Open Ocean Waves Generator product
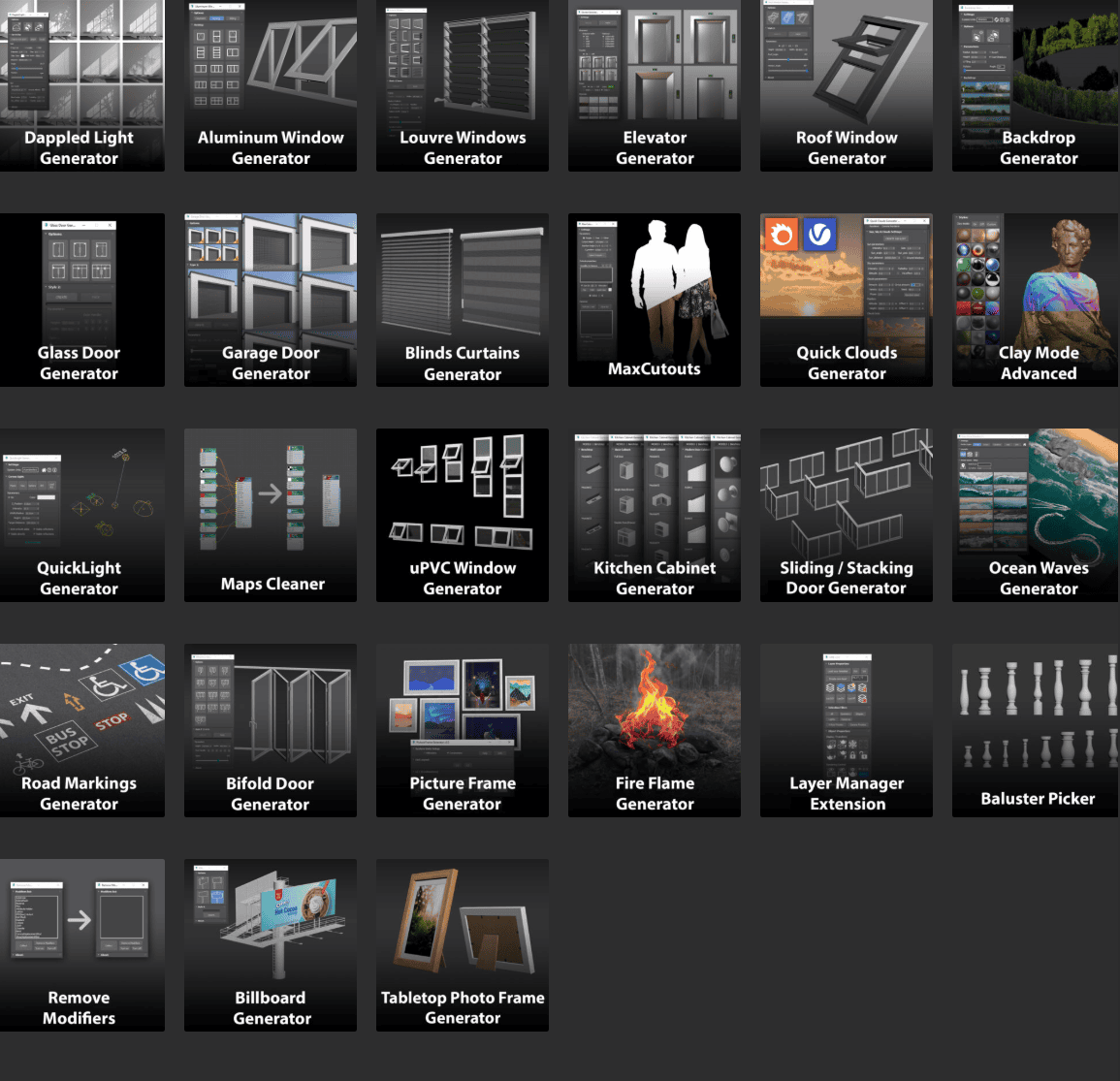 tap(1036, 515)
